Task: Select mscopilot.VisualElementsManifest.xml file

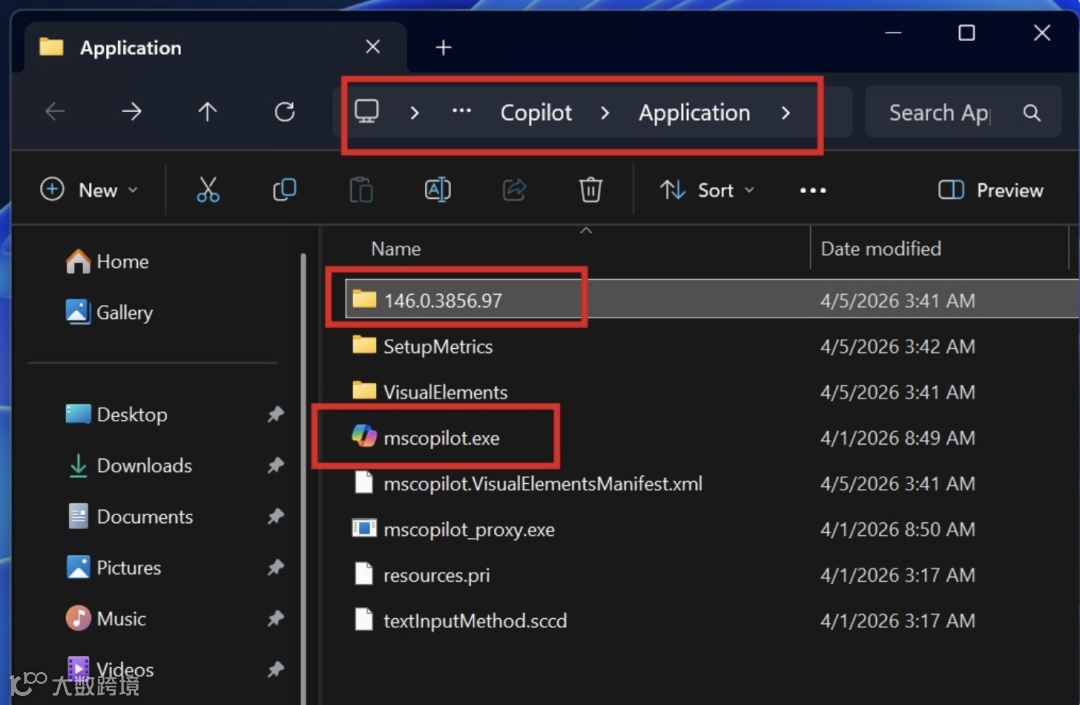Action: click(543, 484)
